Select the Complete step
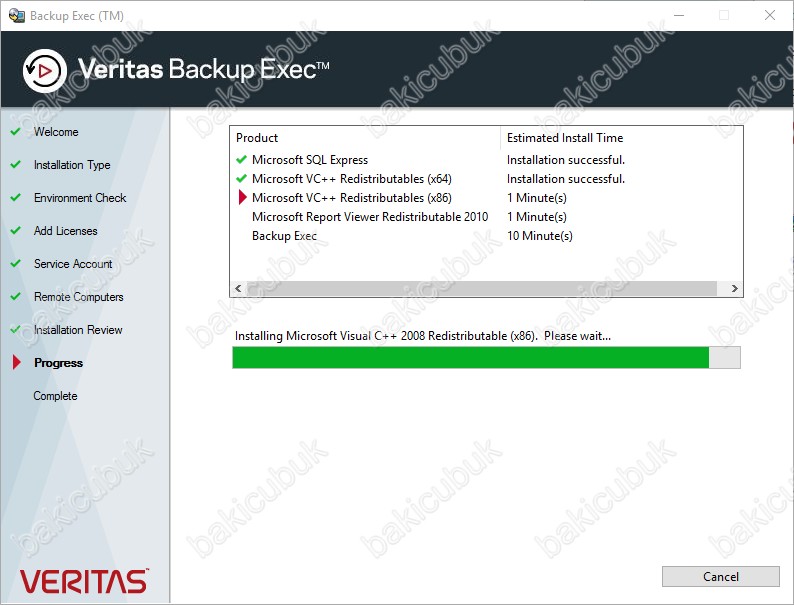Screen dimensions: 794x605 (55, 396)
